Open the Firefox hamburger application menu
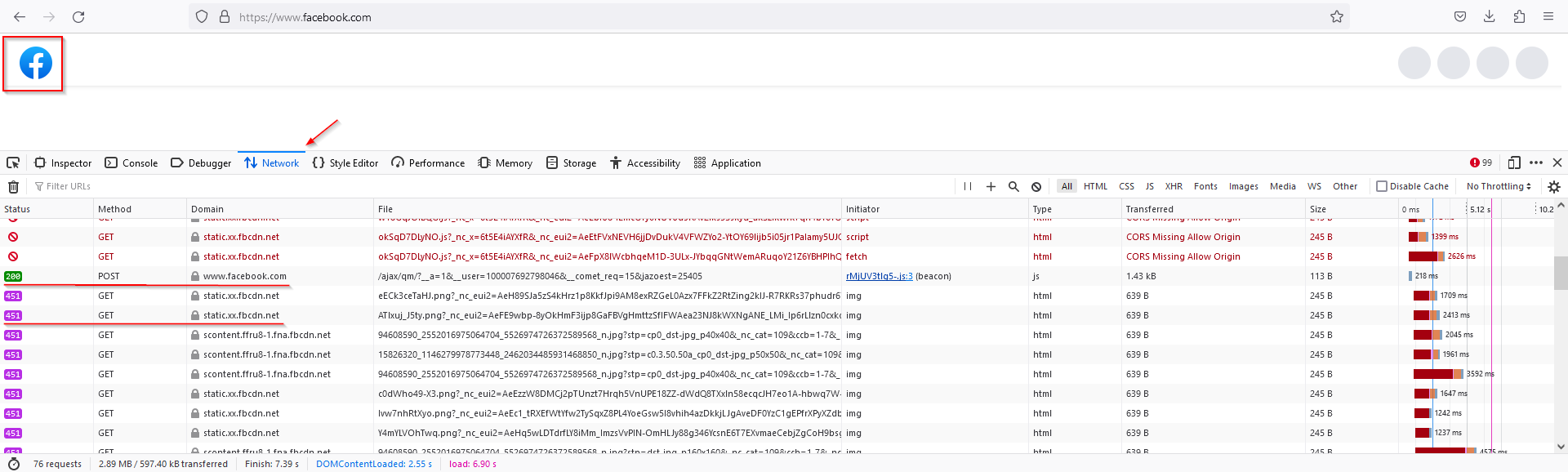Viewport: 1568px width, 472px height. point(1548,16)
